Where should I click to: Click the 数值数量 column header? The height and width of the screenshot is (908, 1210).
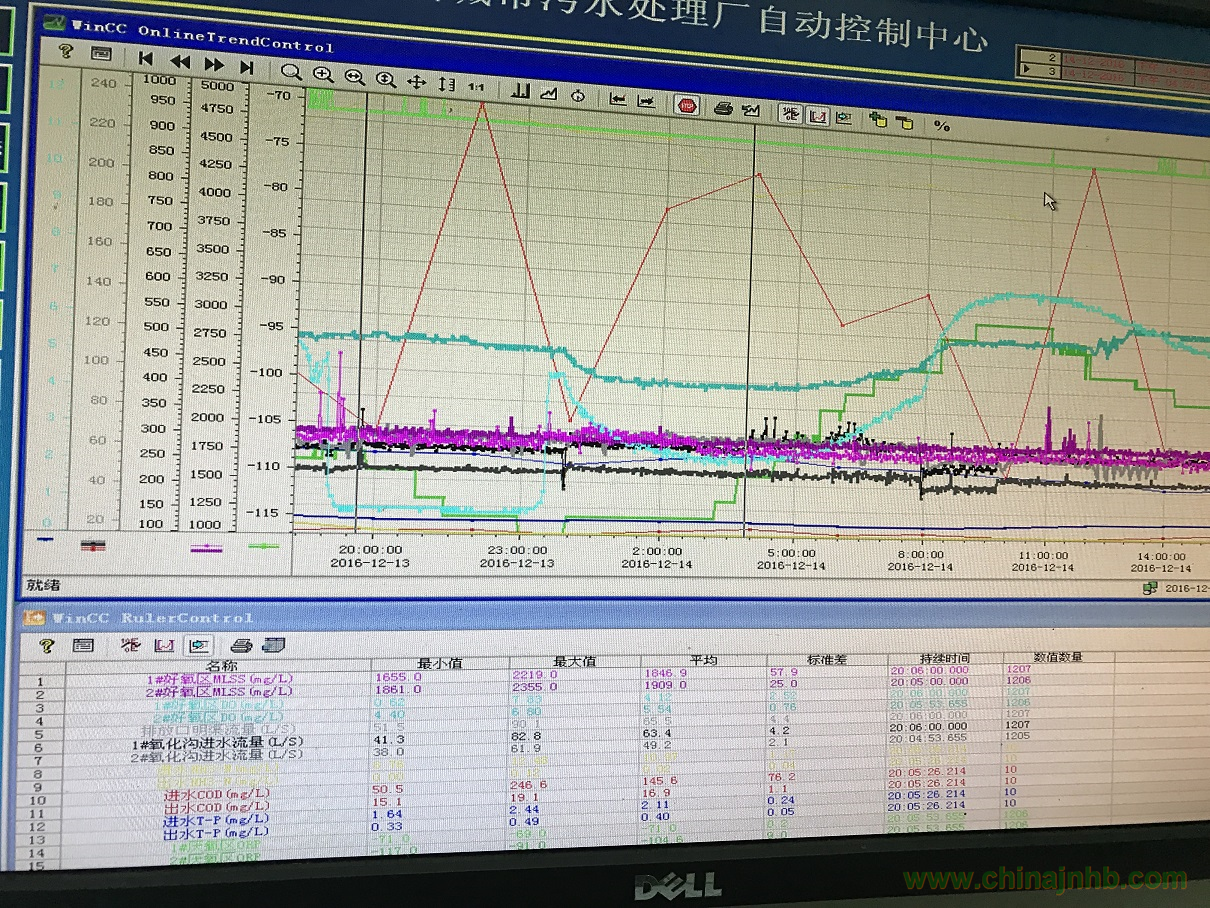[1058, 657]
